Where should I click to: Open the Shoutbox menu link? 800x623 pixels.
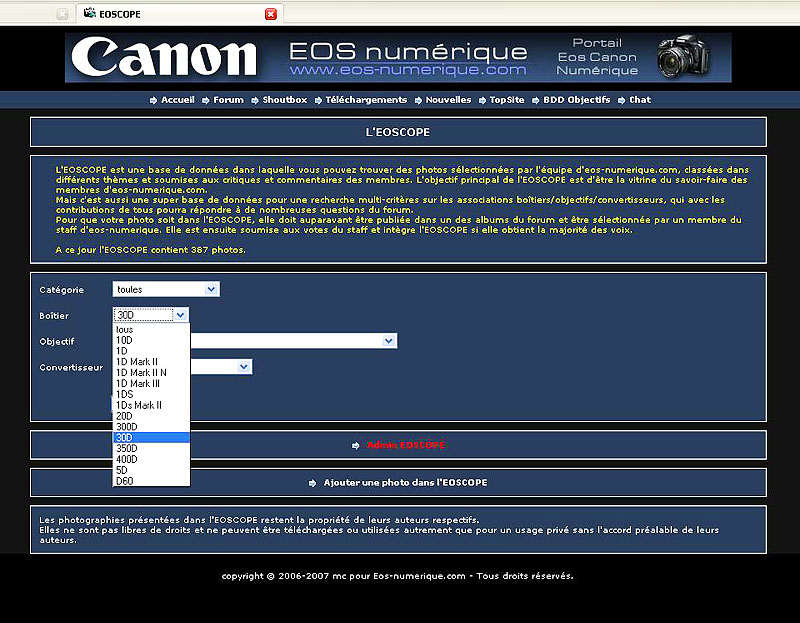(285, 99)
